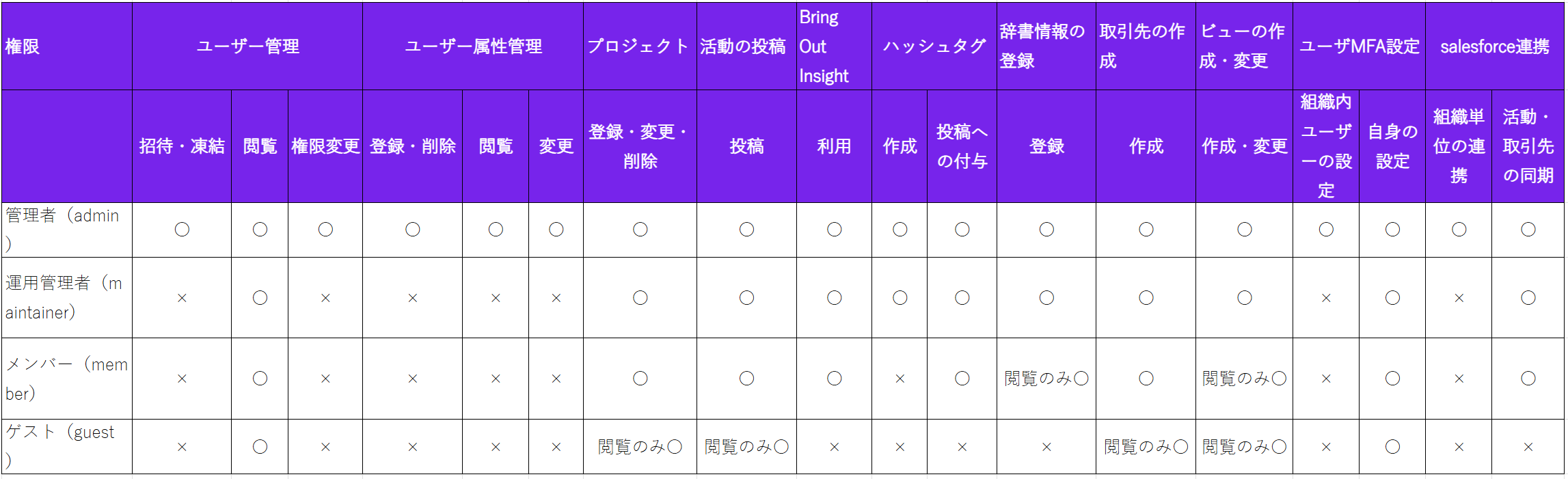
Task: Select the ゲスト（guest） row label
Action: pos(67,447)
